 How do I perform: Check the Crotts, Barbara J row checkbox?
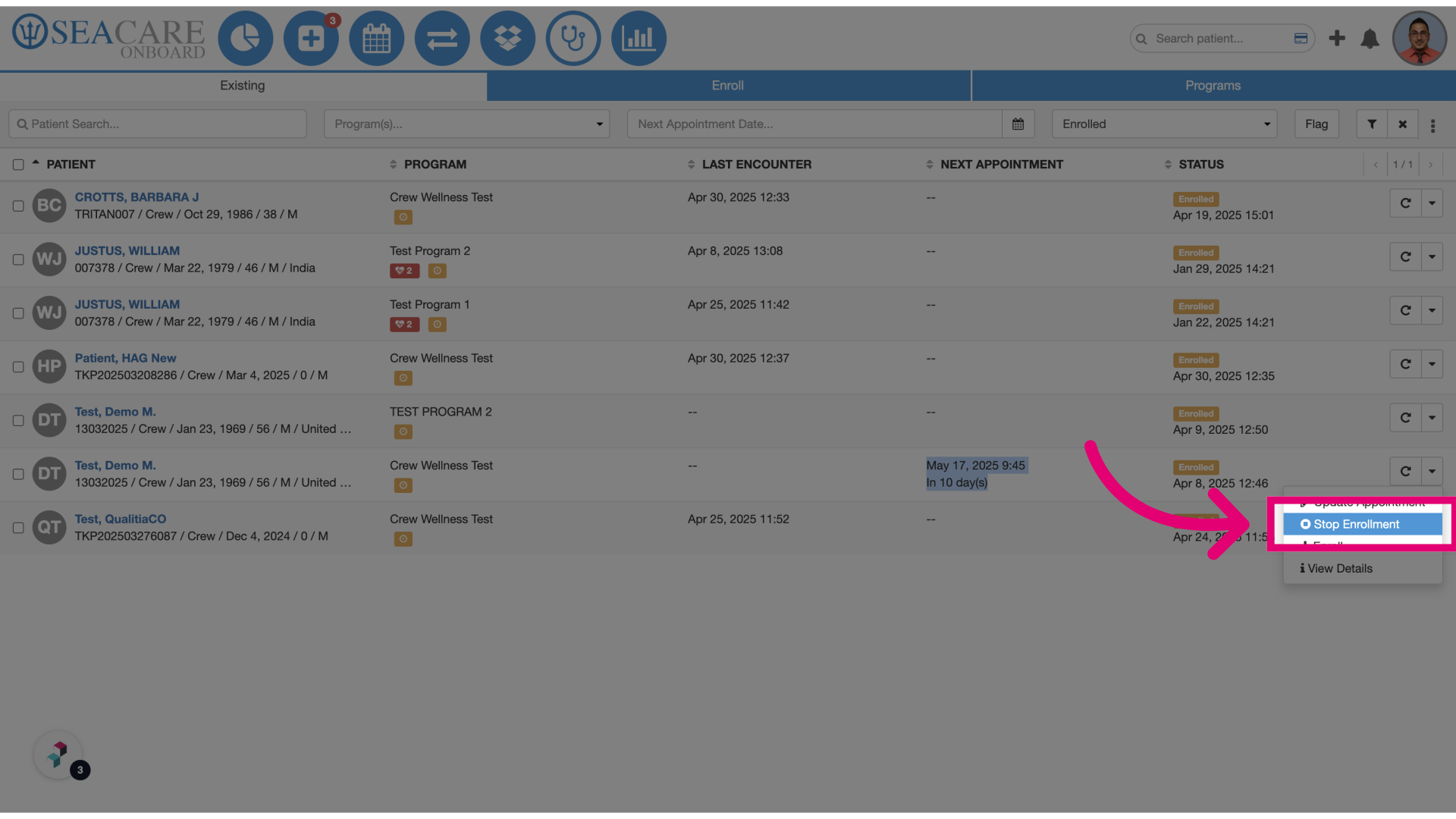point(18,206)
